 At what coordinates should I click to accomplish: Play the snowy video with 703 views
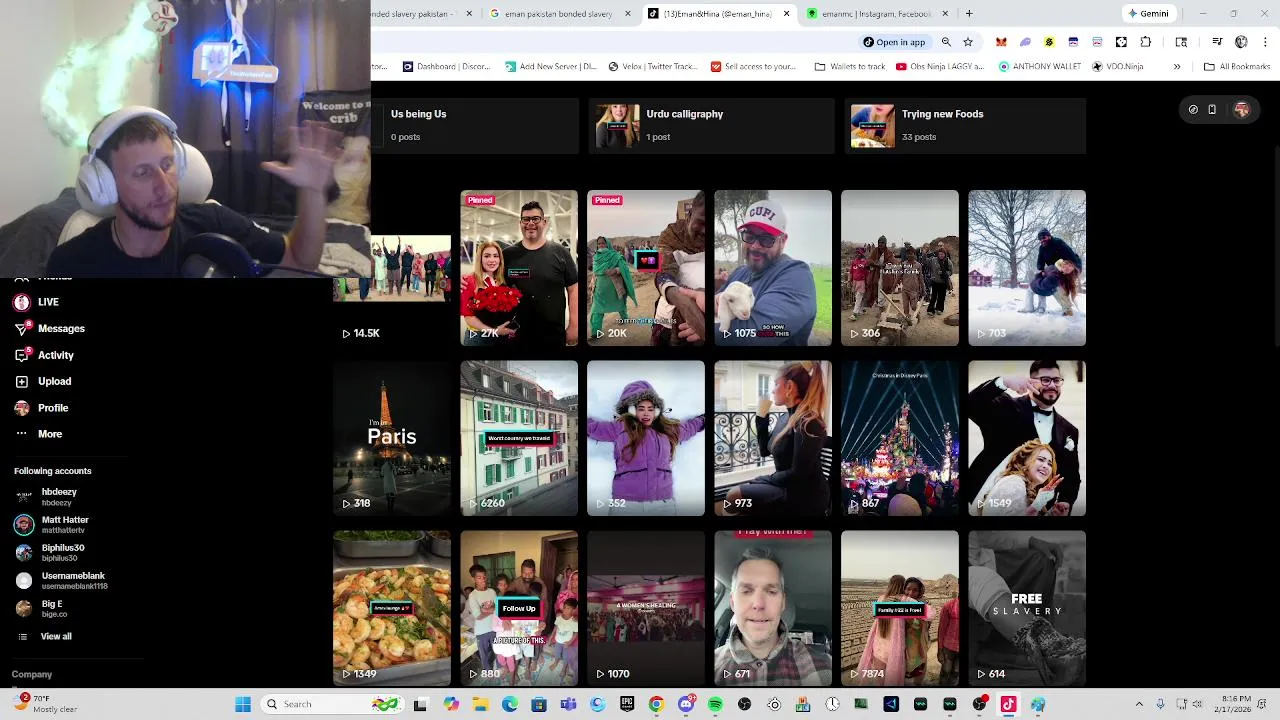point(1027,268)
